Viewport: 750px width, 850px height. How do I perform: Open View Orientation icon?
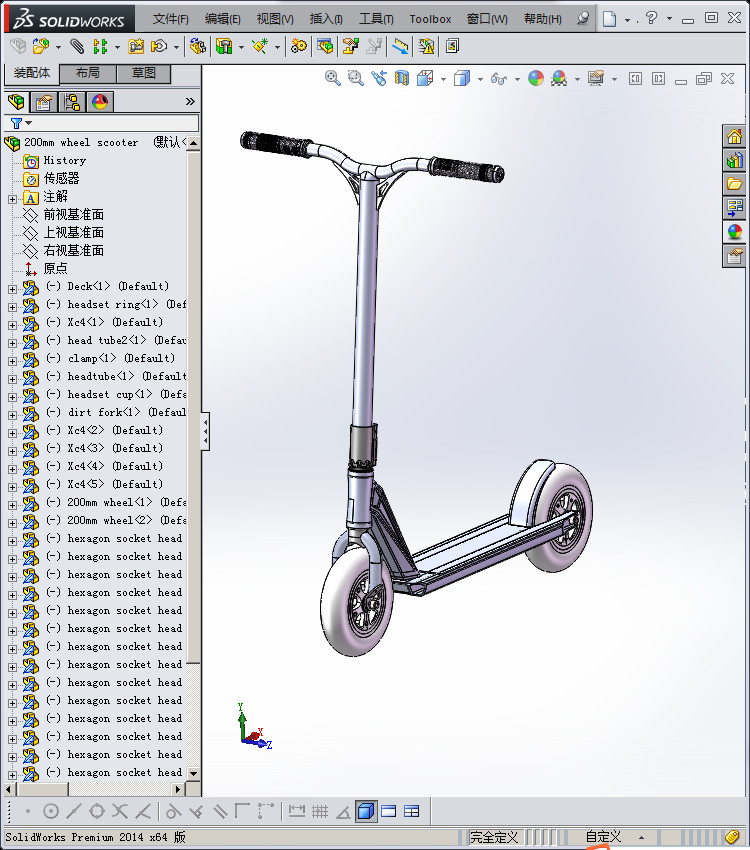425,79
